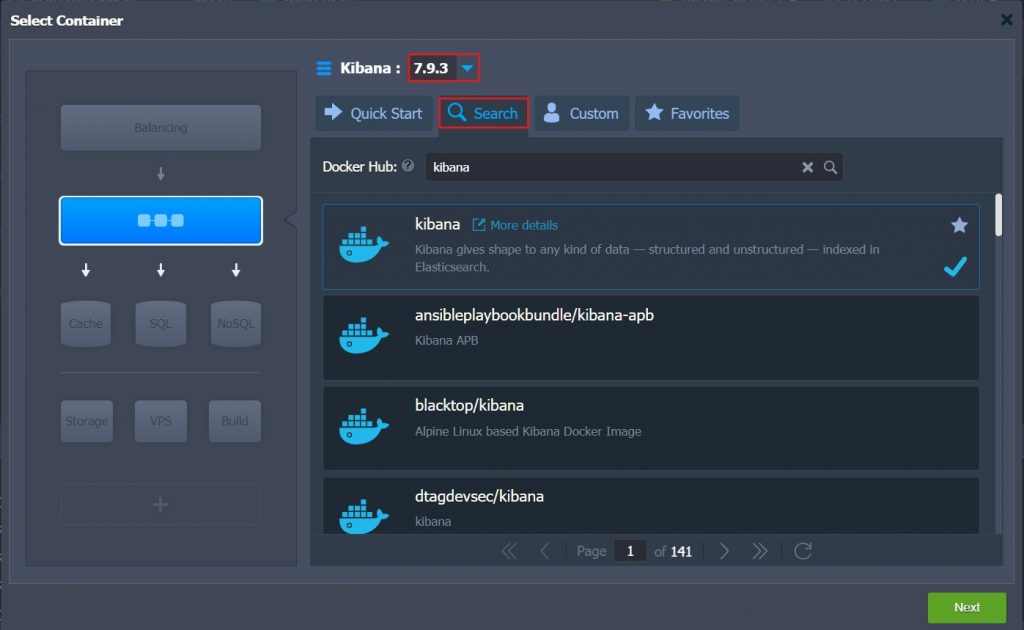The image size is (1024, 630).
Task: Click the Docker icon of dtagdevsec/kibana
Action: tap(364, 516)
